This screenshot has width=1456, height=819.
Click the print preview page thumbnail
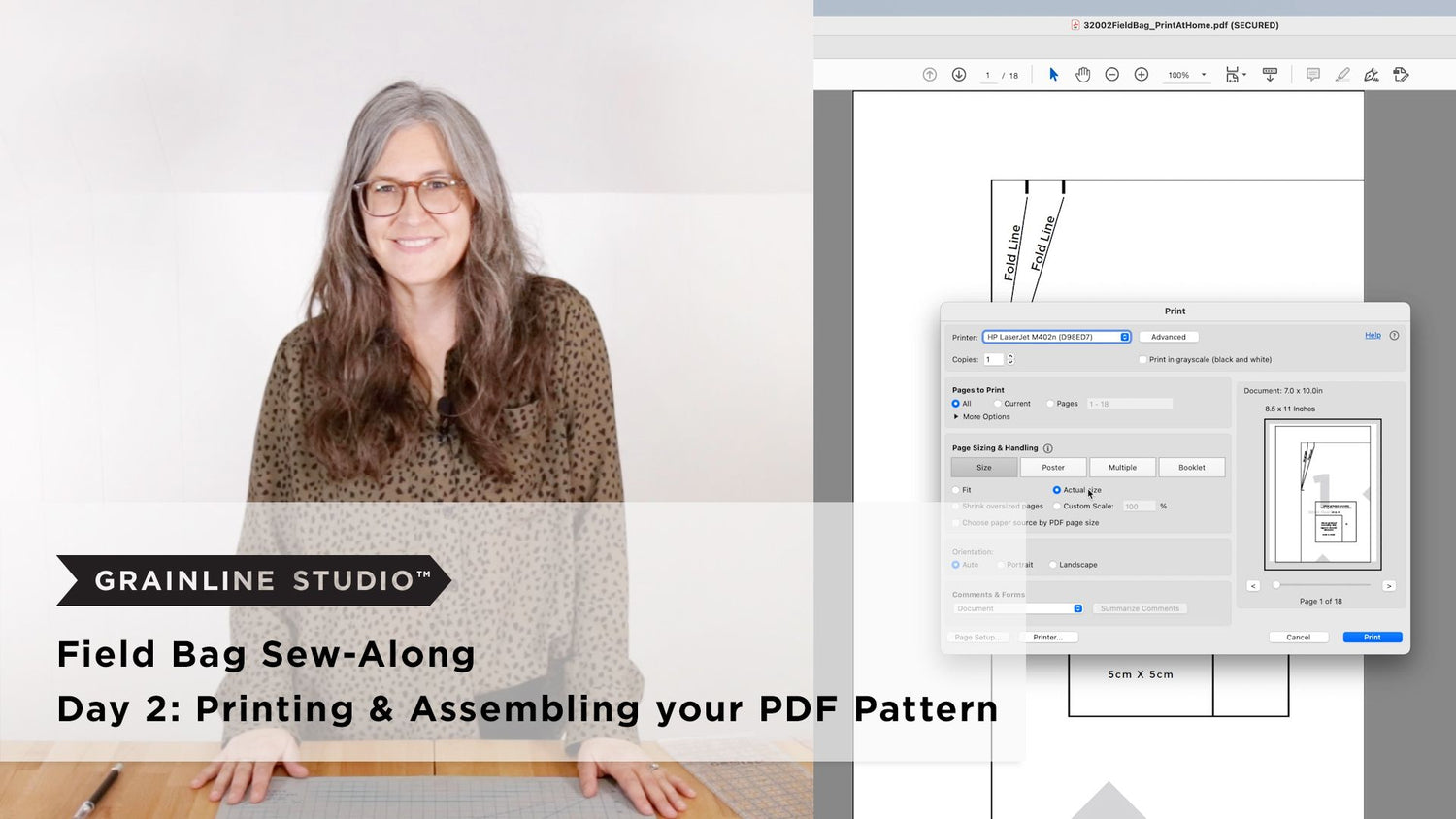coord(1322,495)
